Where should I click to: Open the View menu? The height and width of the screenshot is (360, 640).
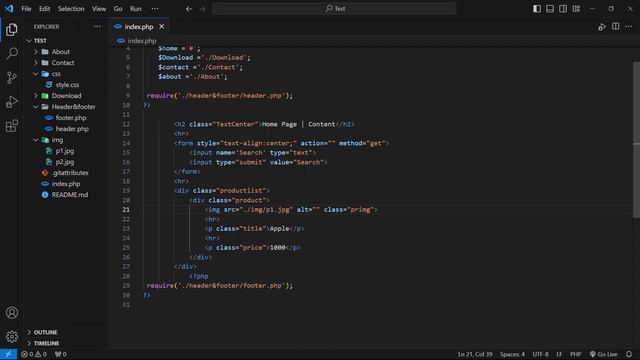pyautogui.click(x=99, y=9)
